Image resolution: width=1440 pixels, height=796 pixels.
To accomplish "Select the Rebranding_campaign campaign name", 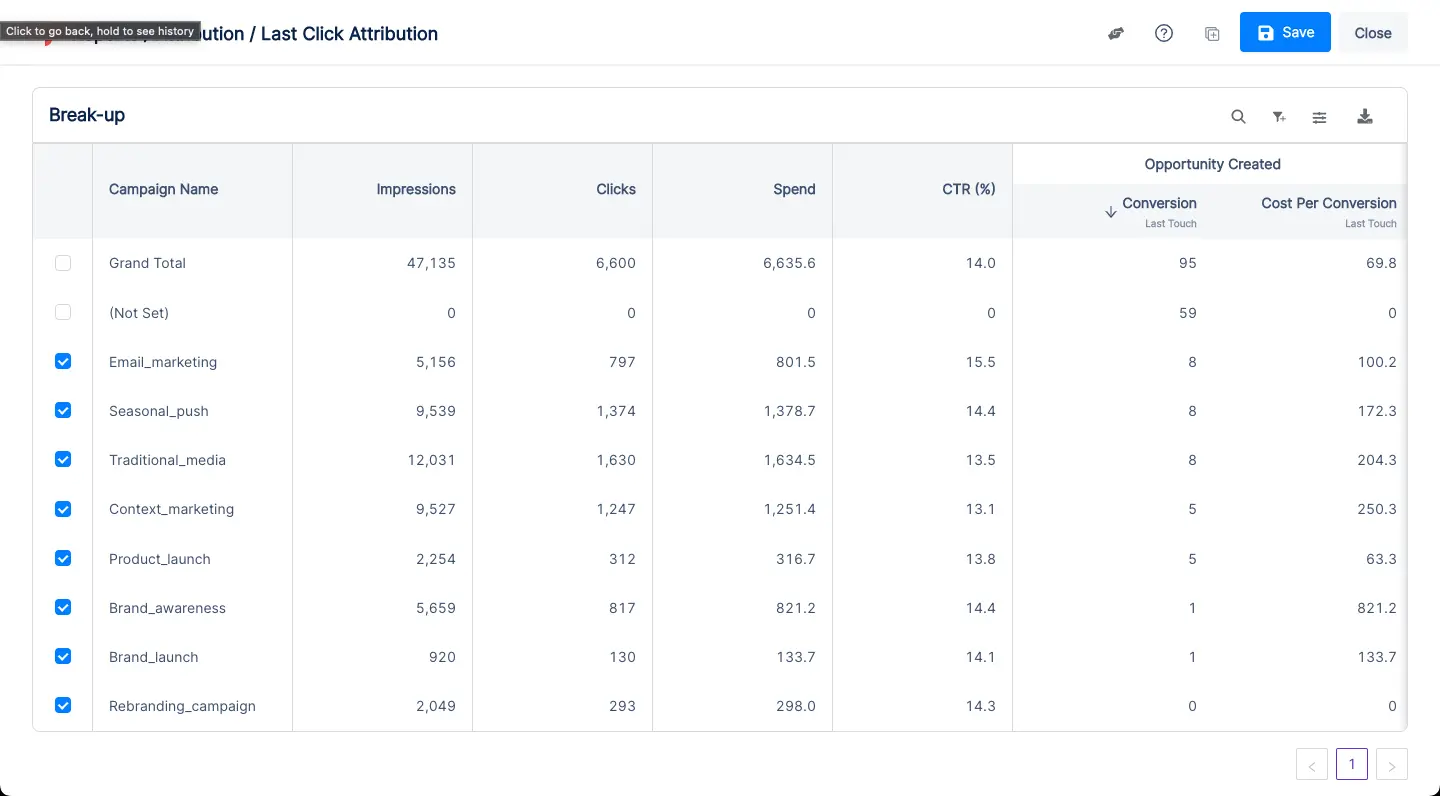I will pos(182,706).
